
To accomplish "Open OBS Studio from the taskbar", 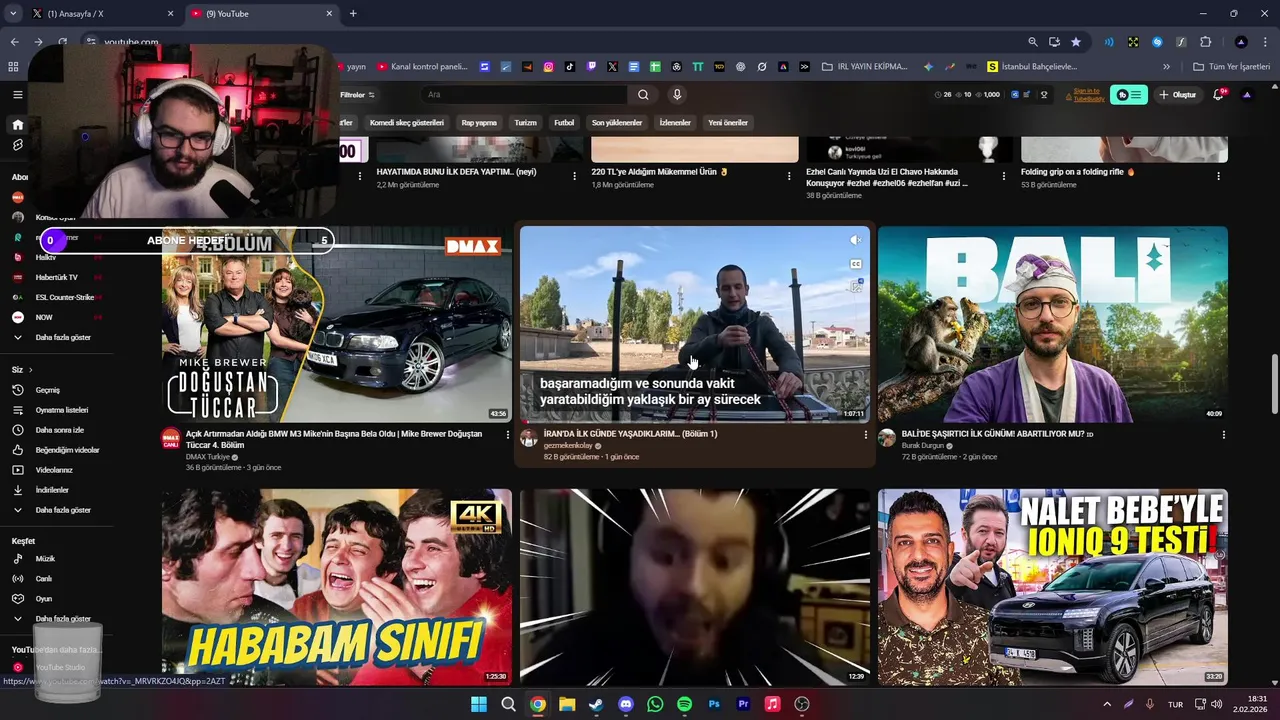I will pos(802,704).
